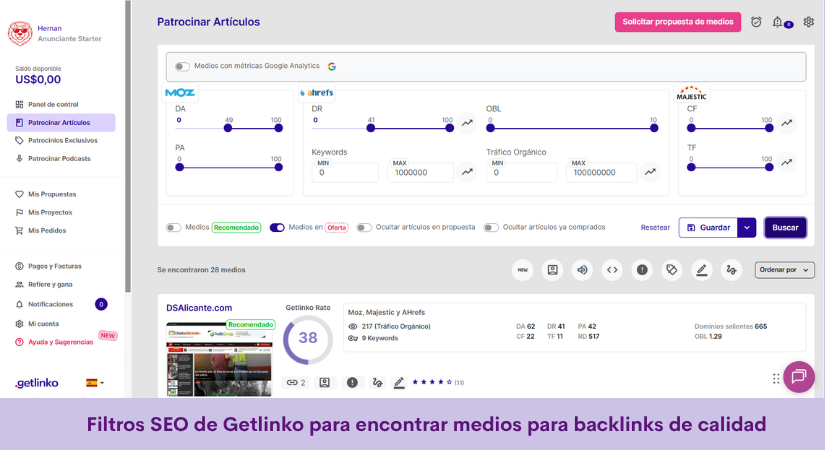Screen dimensions: 825x450
Task: Click the DR slider handle at 41
Action: (370, 128)
